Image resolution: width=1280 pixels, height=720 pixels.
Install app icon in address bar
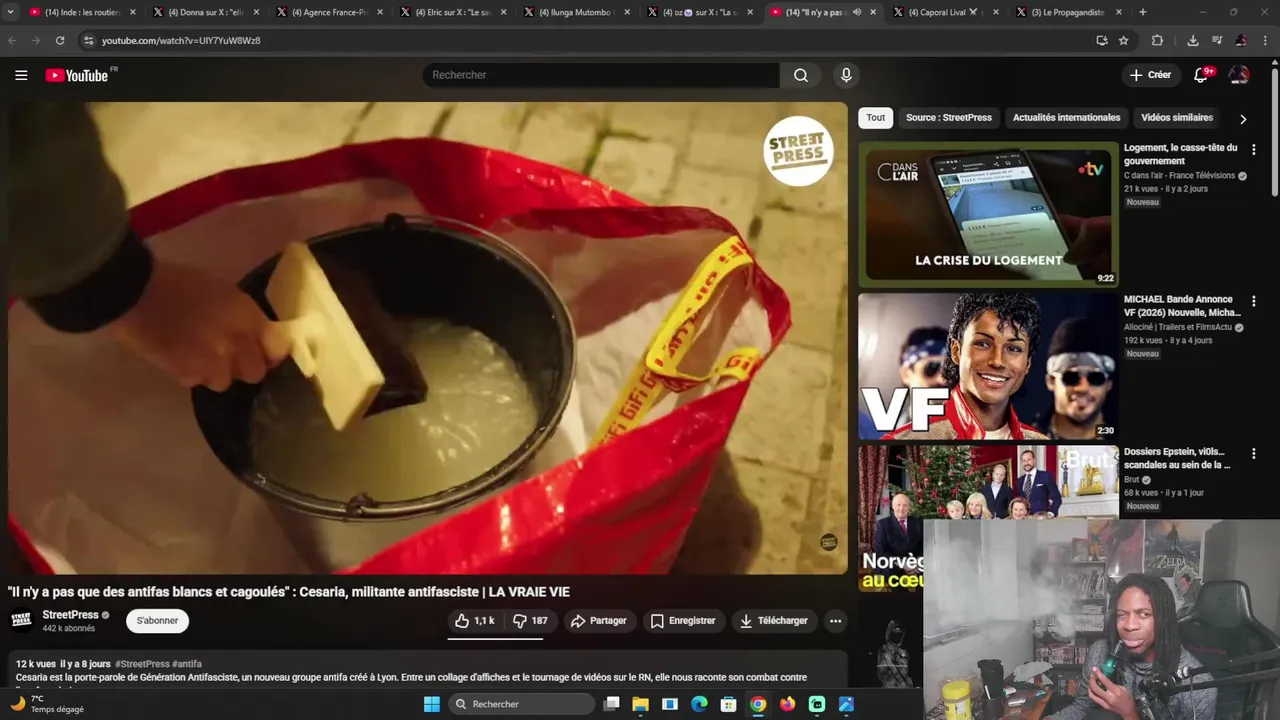click(x=1101, y=40)
